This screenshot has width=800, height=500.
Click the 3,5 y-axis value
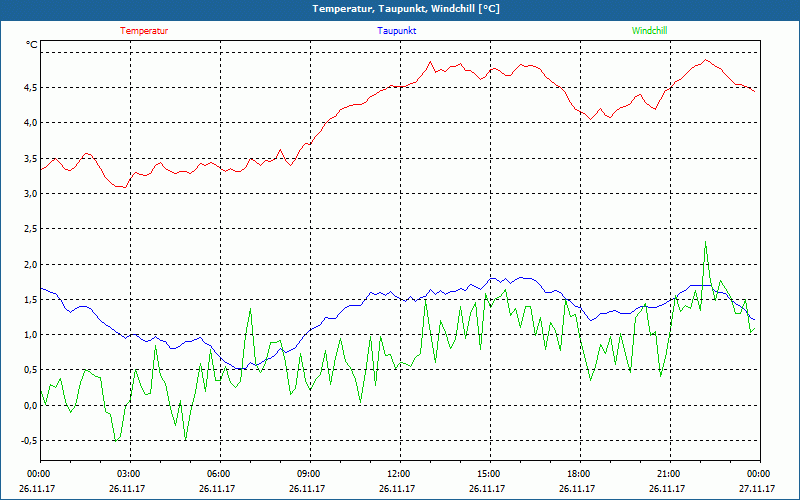coord(31,158)
